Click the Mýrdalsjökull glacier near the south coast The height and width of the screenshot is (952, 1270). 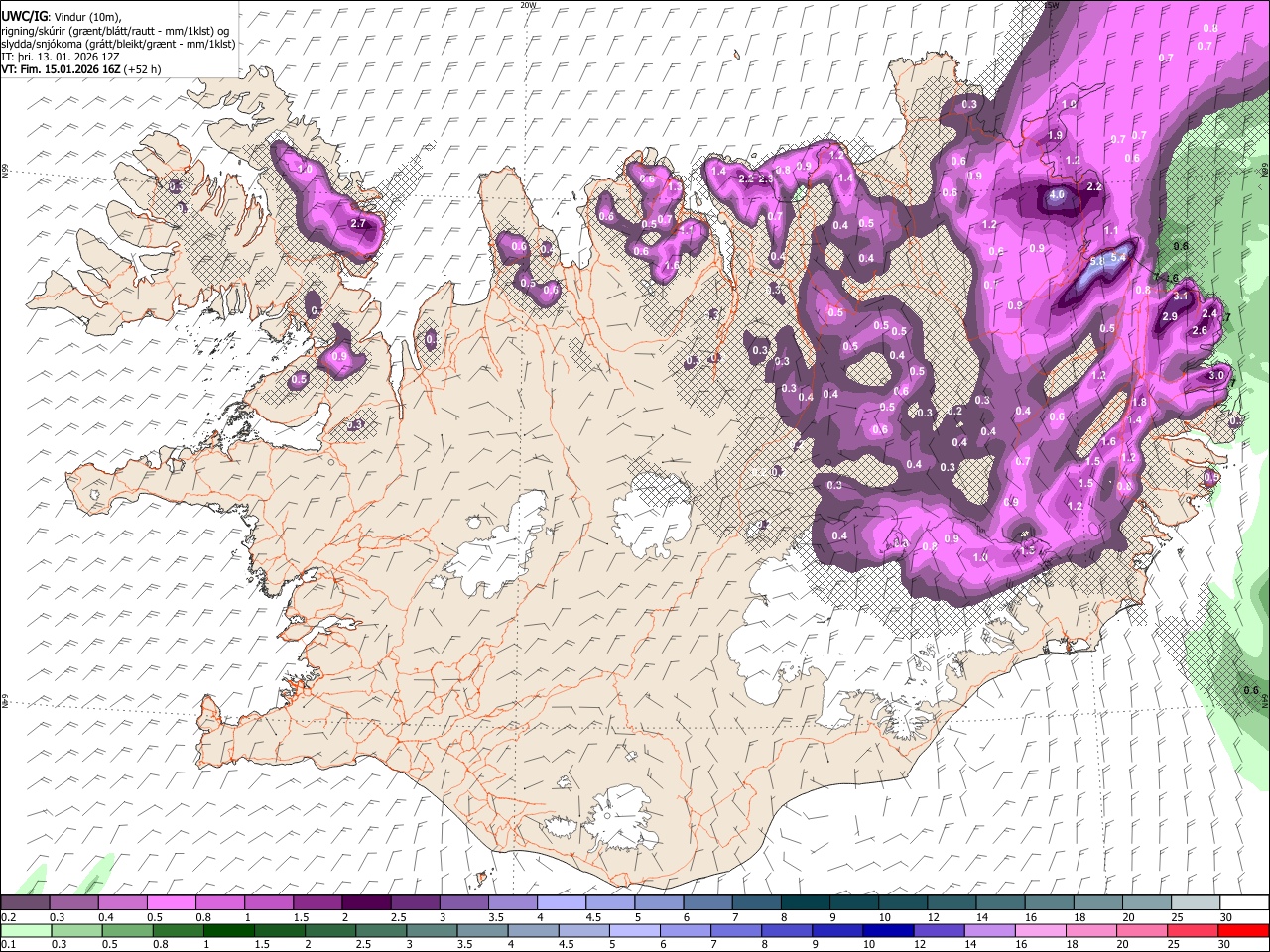622,818
